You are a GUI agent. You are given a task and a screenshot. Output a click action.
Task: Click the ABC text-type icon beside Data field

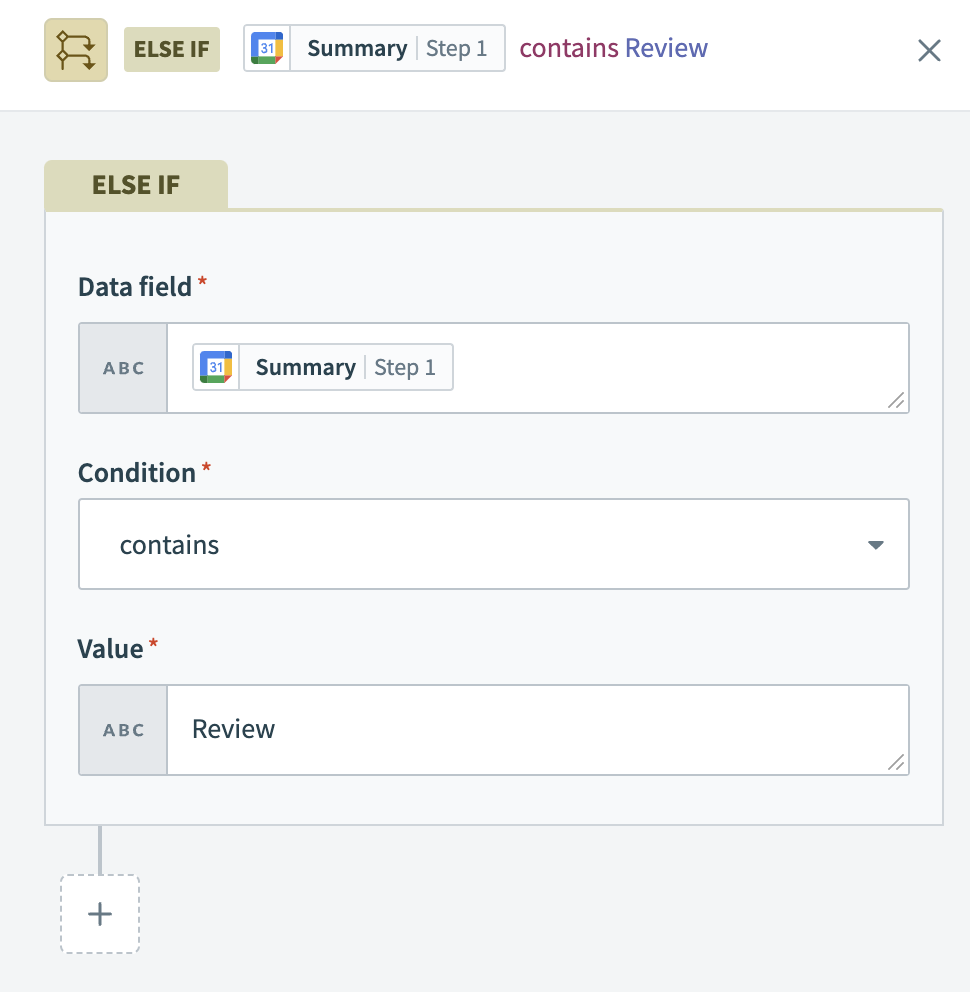122,367
